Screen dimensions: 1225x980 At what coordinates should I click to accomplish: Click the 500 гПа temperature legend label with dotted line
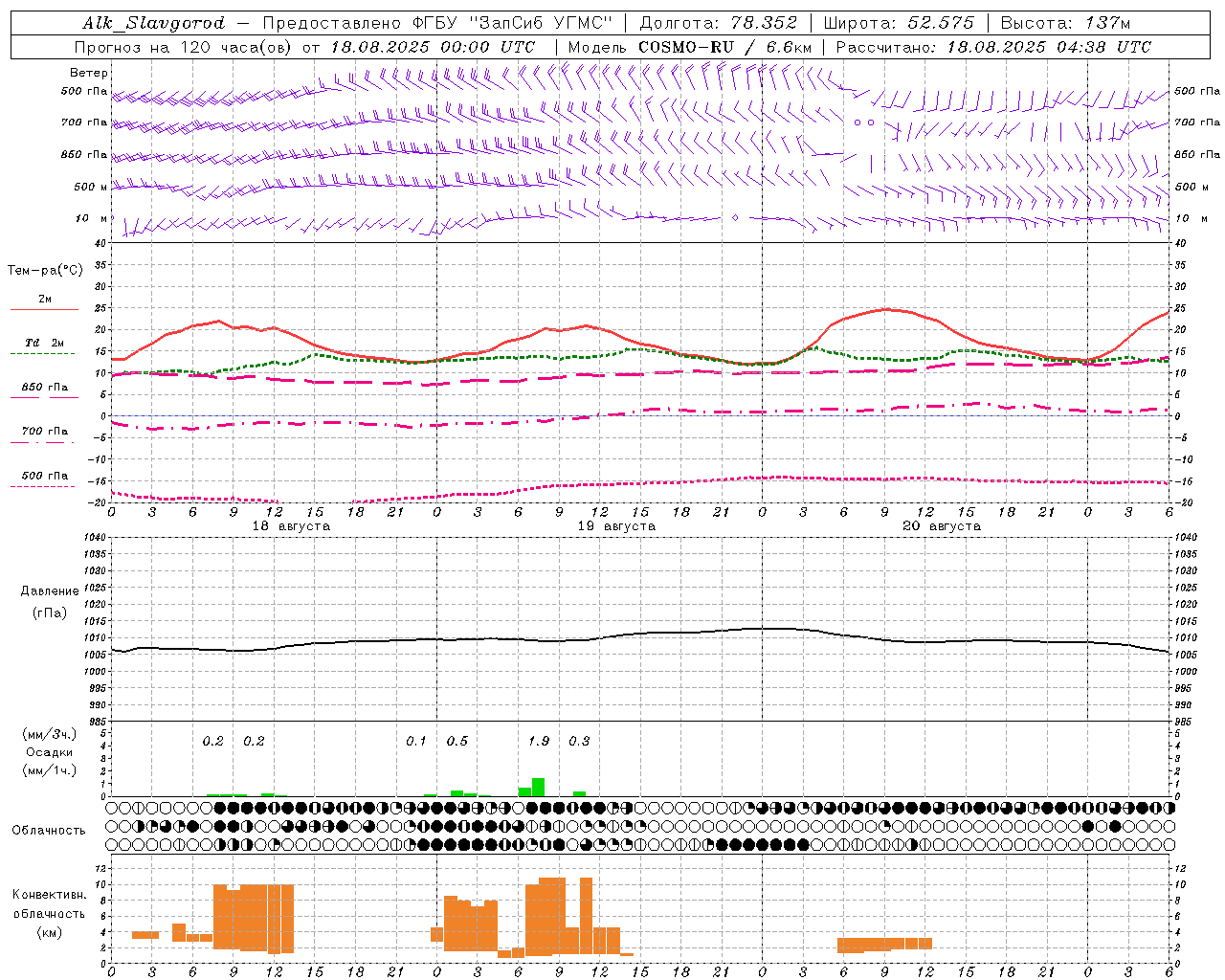click(44, 476)
